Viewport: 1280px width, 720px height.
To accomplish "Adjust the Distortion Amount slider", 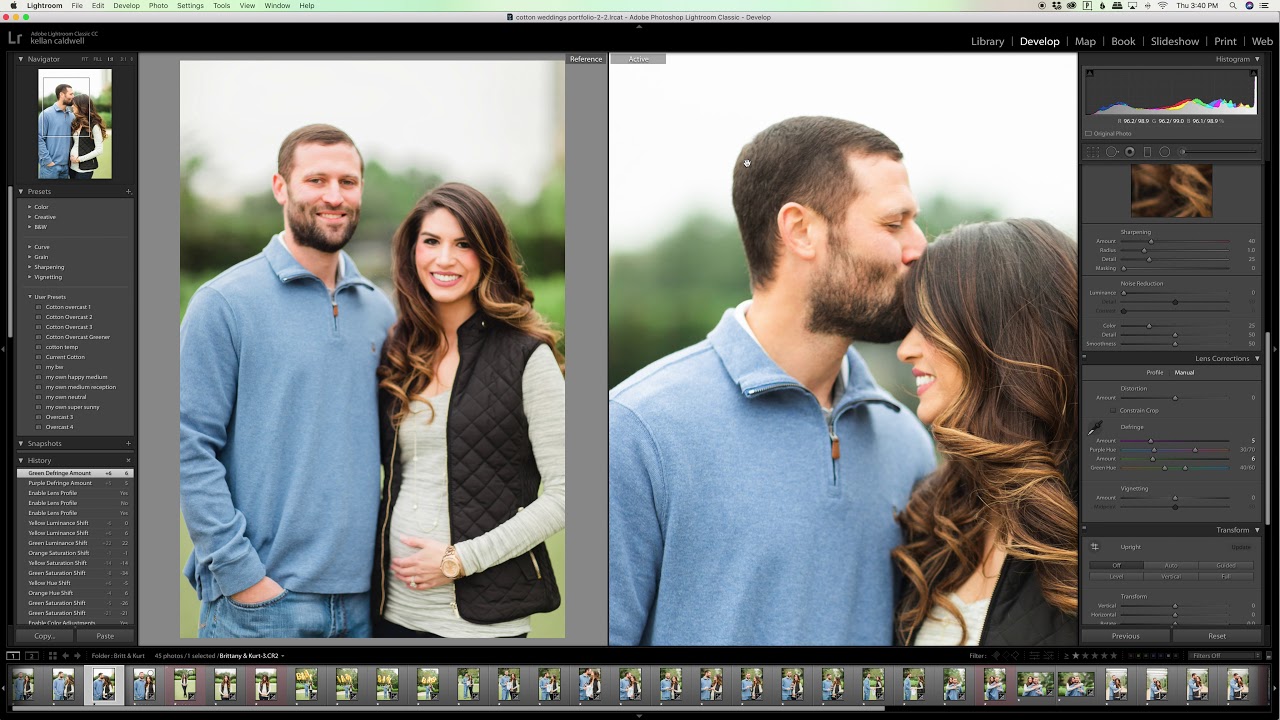I will 1175,398.
